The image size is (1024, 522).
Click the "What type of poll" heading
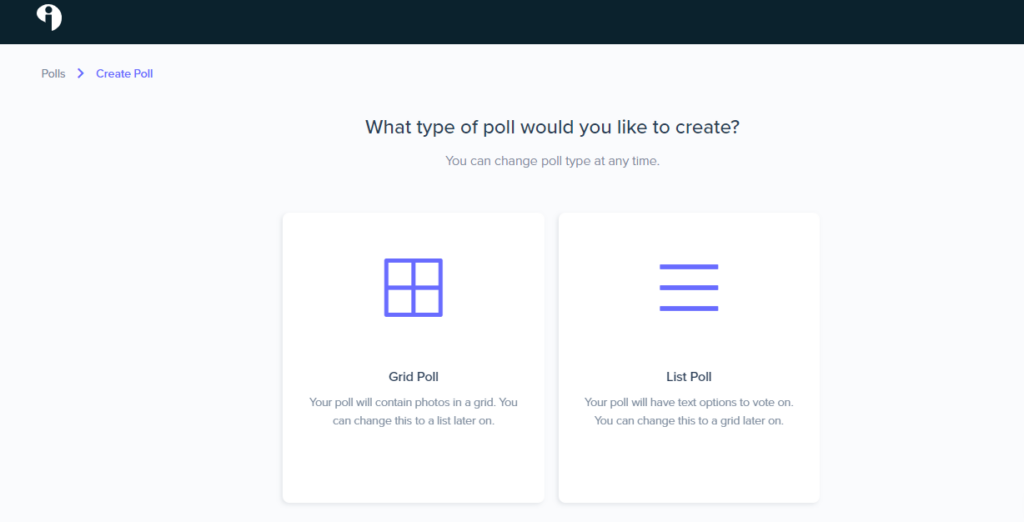click(x=552, y=127)
